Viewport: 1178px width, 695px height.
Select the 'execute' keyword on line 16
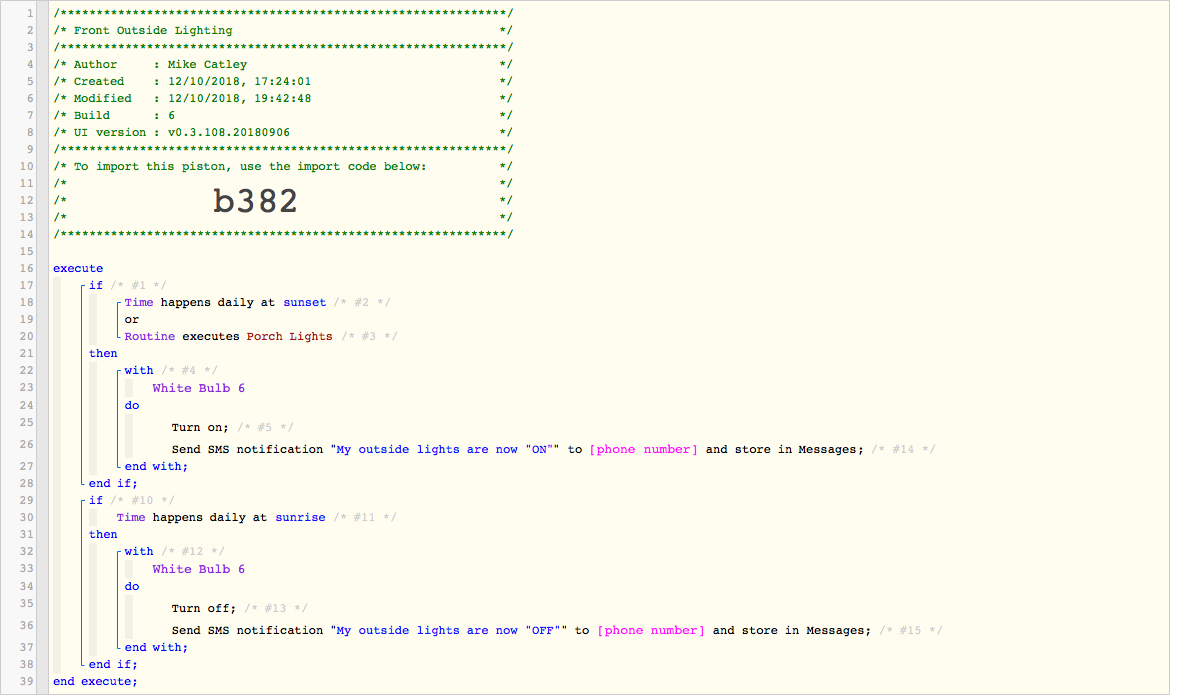[78, 269]
